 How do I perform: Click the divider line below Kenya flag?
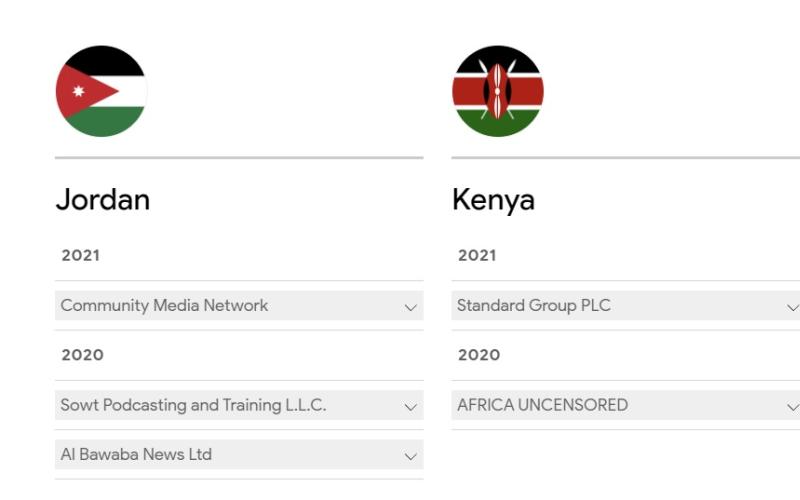[x=625, y=157]
